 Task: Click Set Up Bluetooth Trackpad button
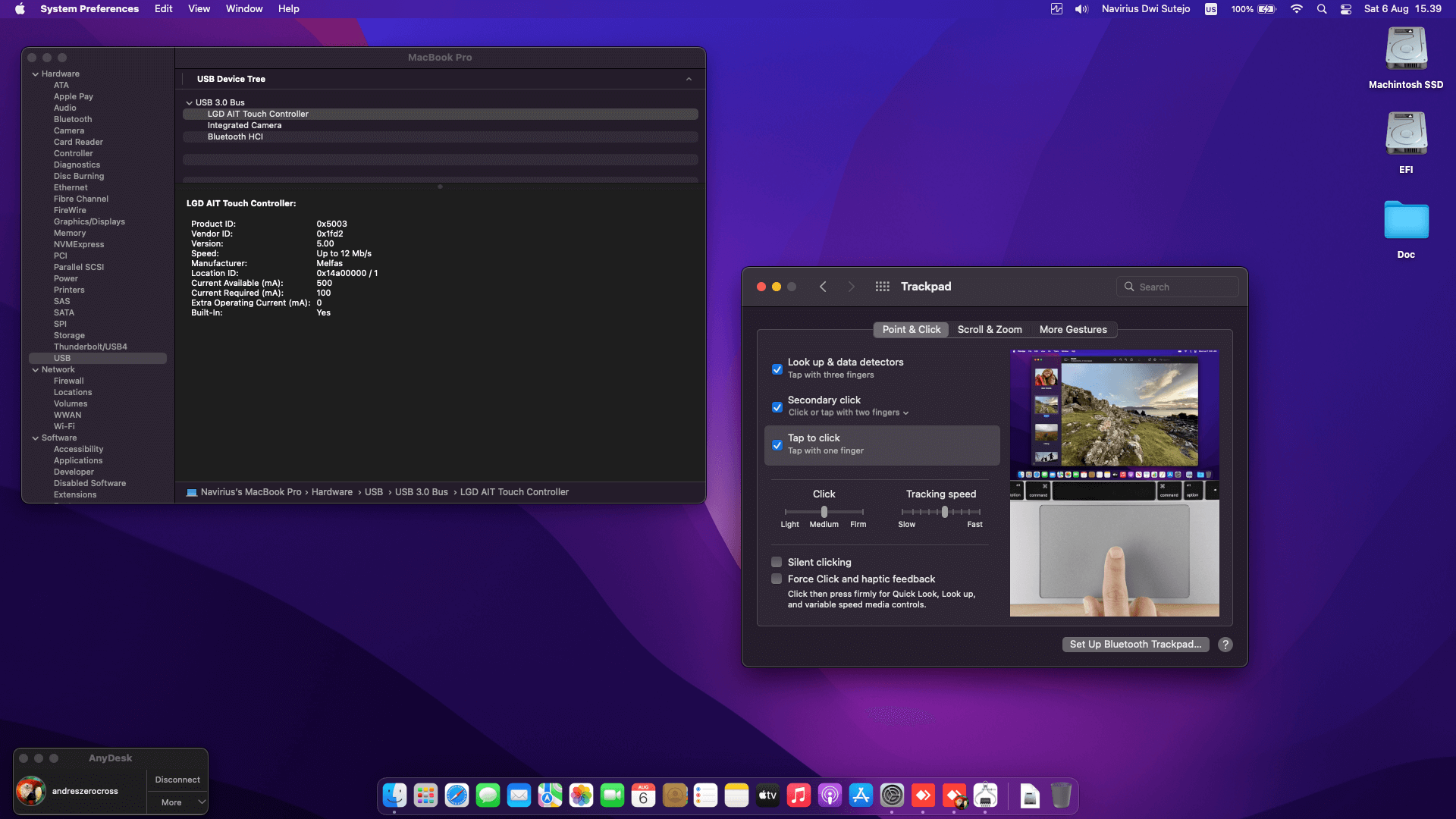pos(1135,645)
